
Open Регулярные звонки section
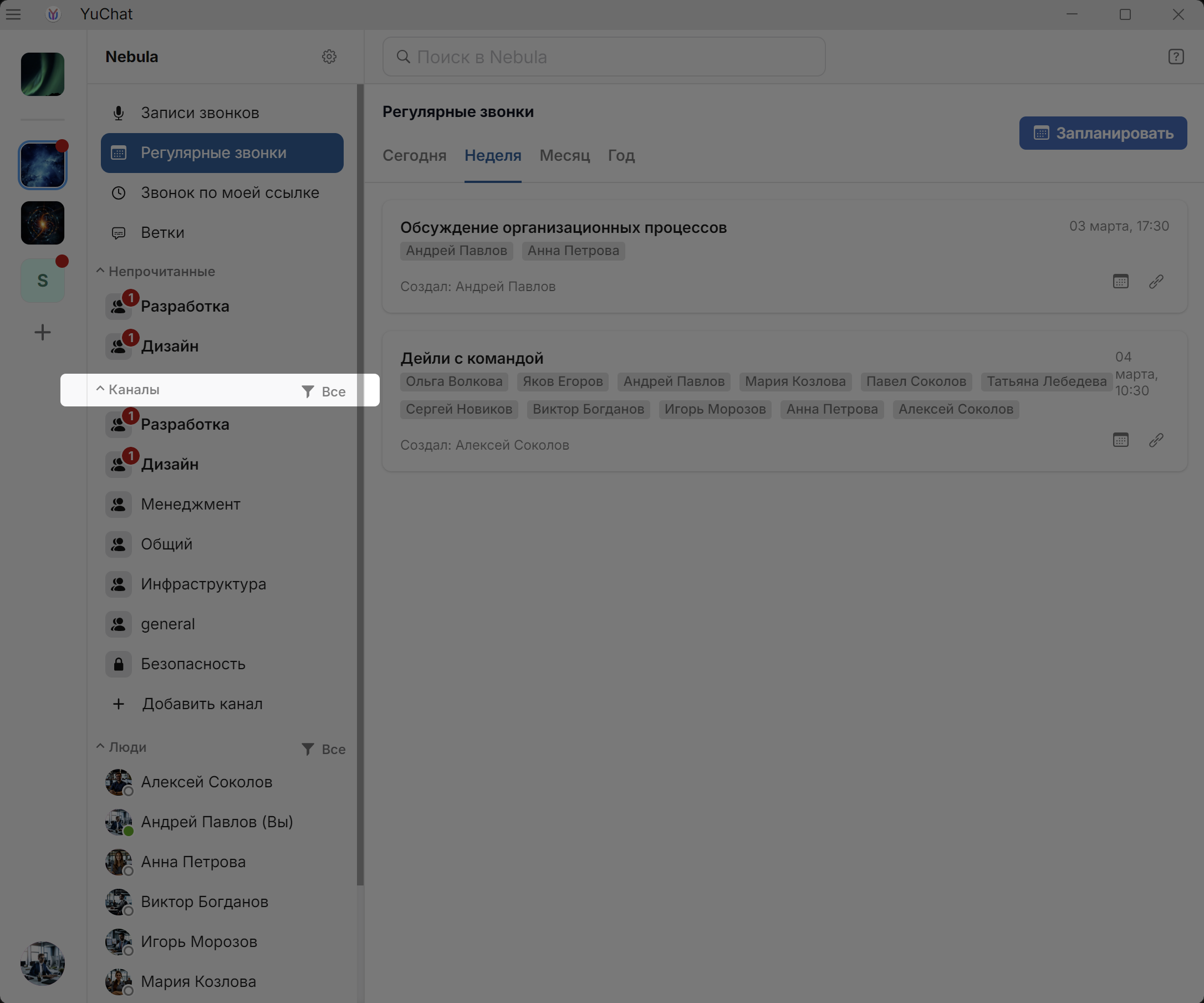(x=222, y=153)
